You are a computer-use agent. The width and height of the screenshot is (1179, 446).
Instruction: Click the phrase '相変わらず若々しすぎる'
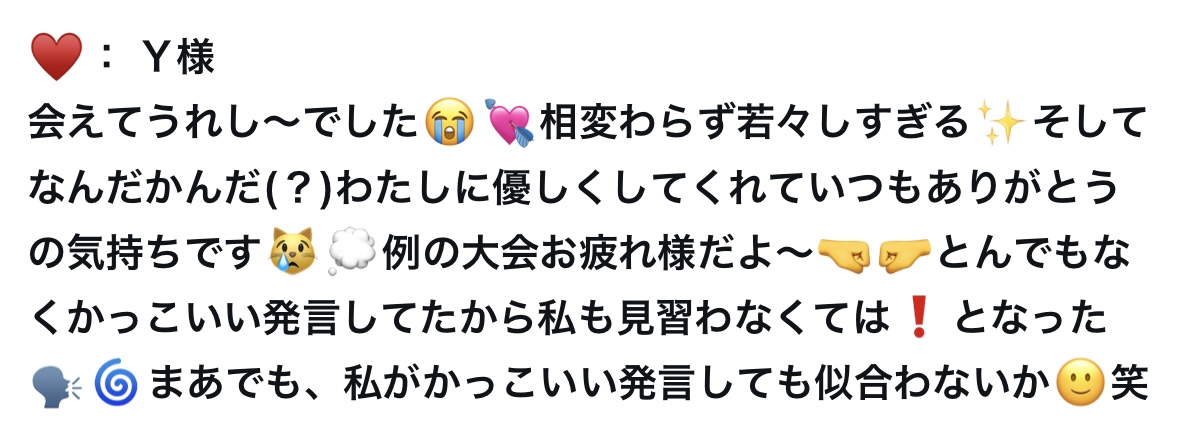tap(754, 123)
